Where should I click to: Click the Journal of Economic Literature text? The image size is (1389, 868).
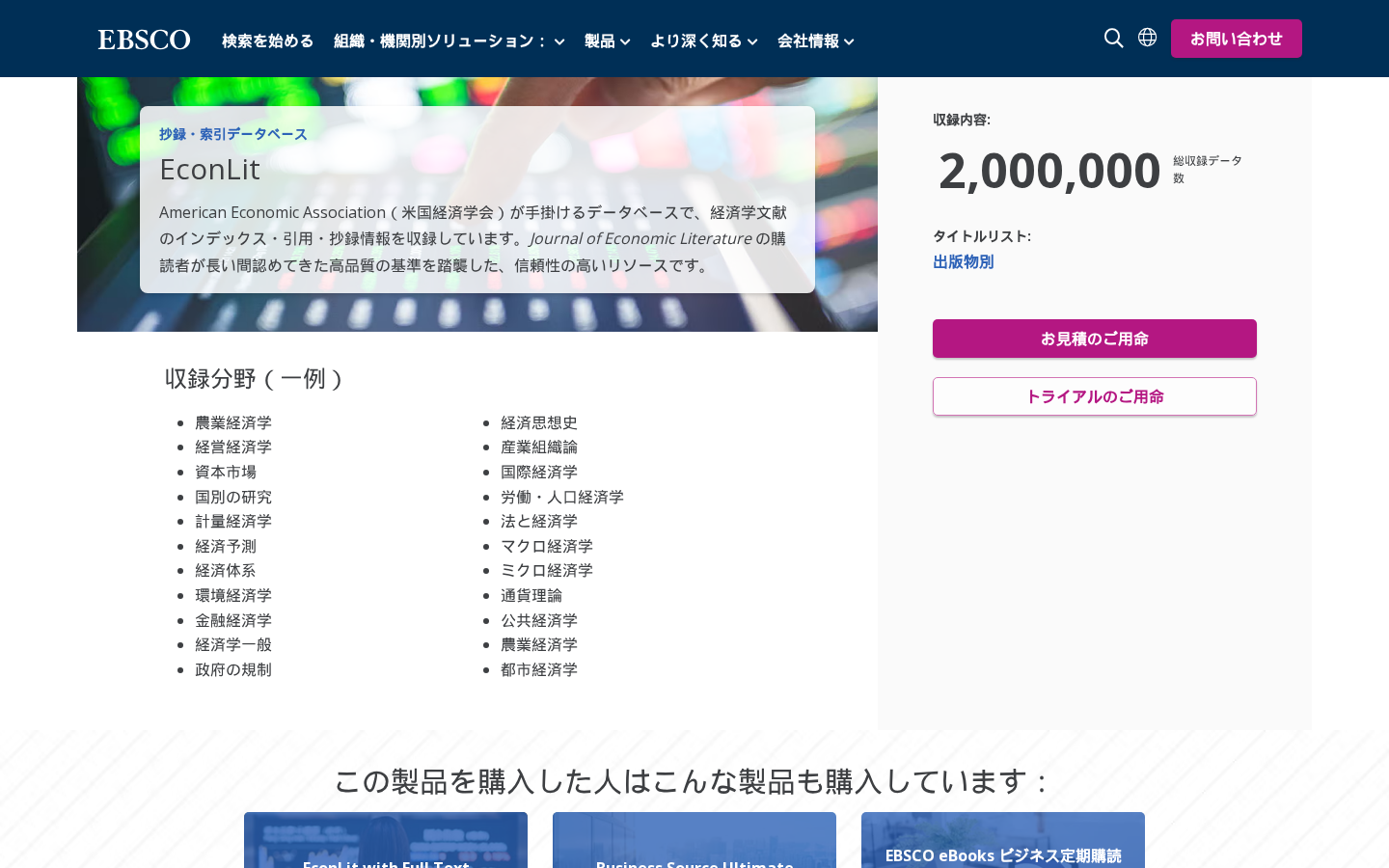click(640, 238)
